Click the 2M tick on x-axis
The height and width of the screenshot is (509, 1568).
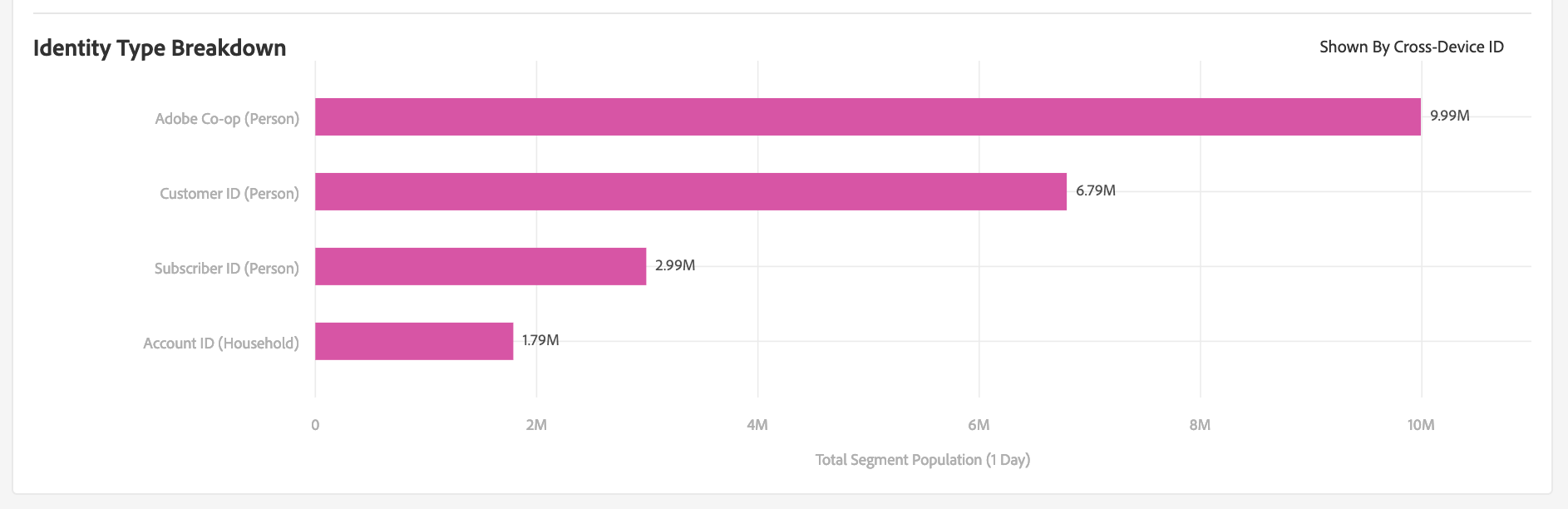point(536,425)
